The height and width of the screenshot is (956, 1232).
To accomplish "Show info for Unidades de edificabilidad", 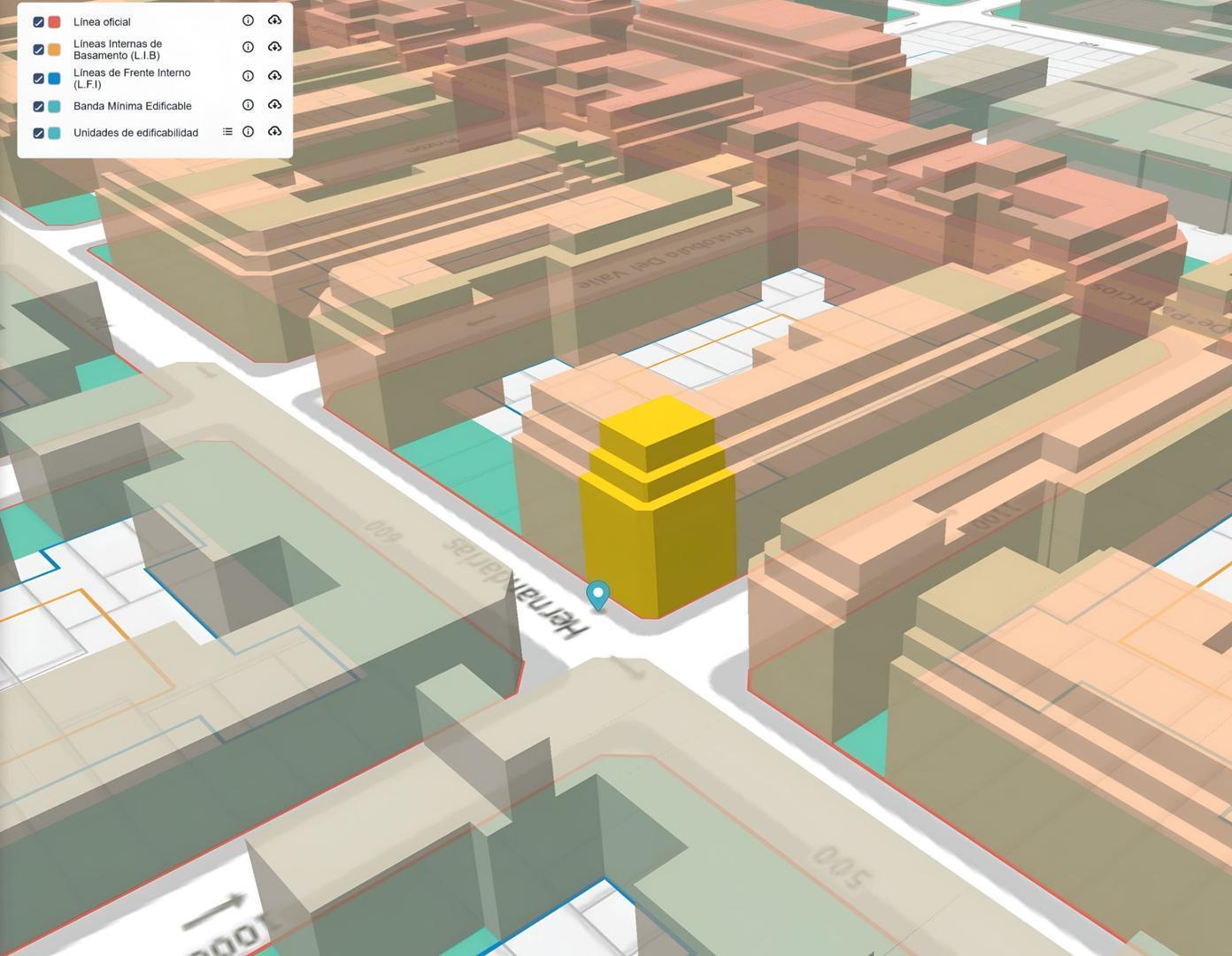I will [248, 132].
